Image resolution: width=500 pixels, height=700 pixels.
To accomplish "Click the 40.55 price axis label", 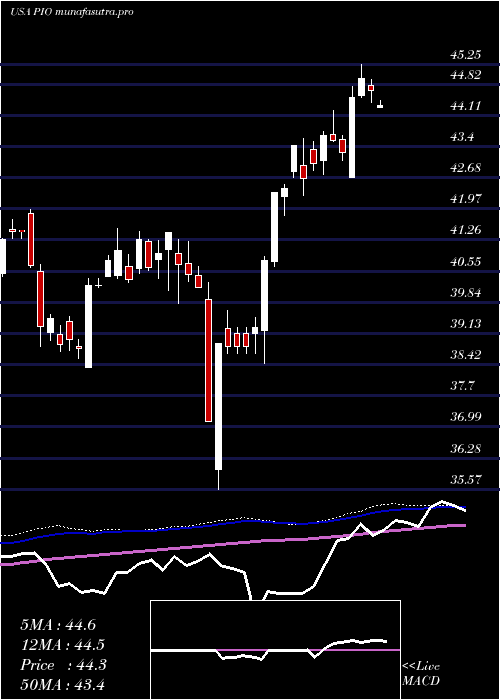I will (466, 262).
